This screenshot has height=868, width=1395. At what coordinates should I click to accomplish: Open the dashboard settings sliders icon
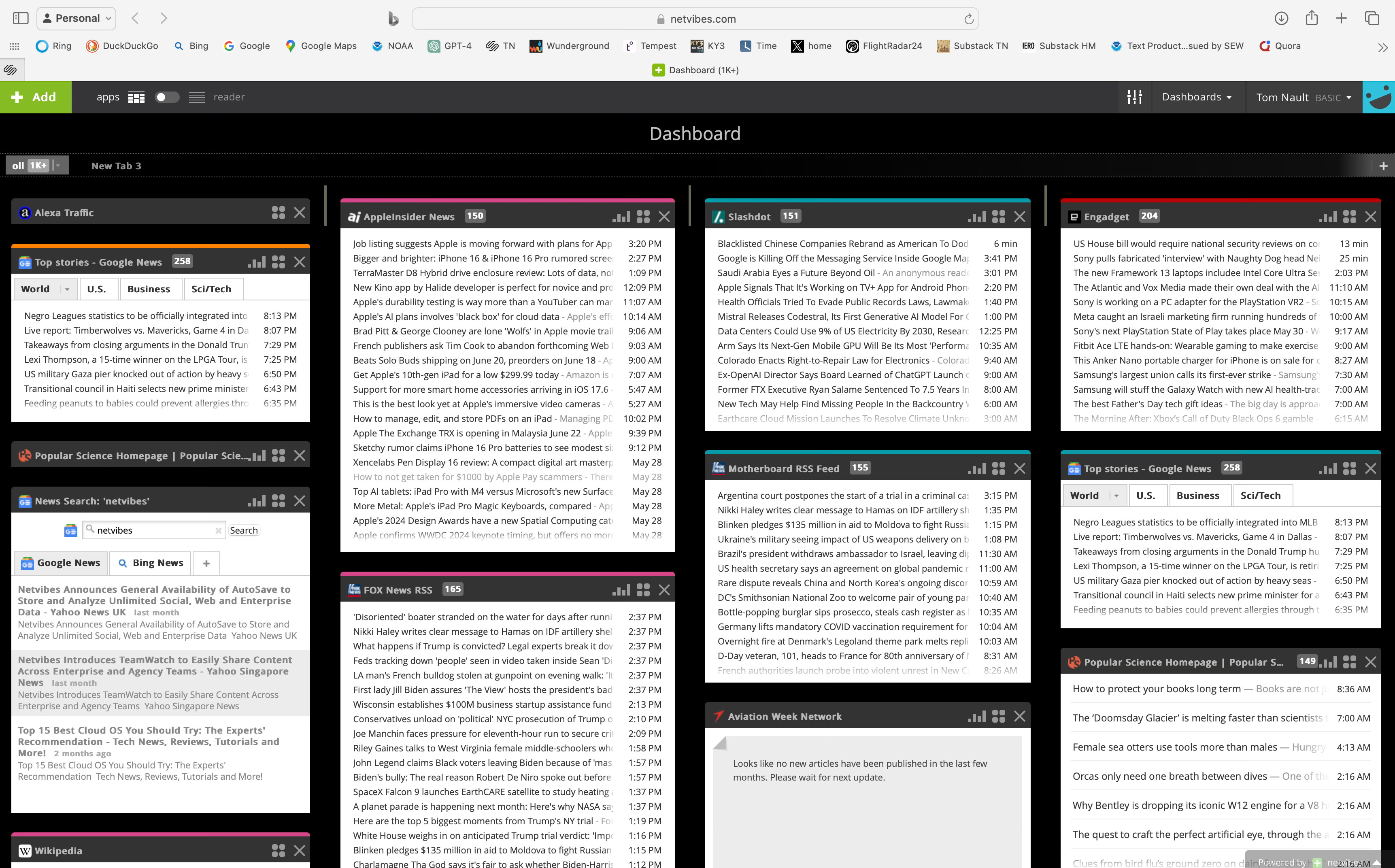[1134, 97]
